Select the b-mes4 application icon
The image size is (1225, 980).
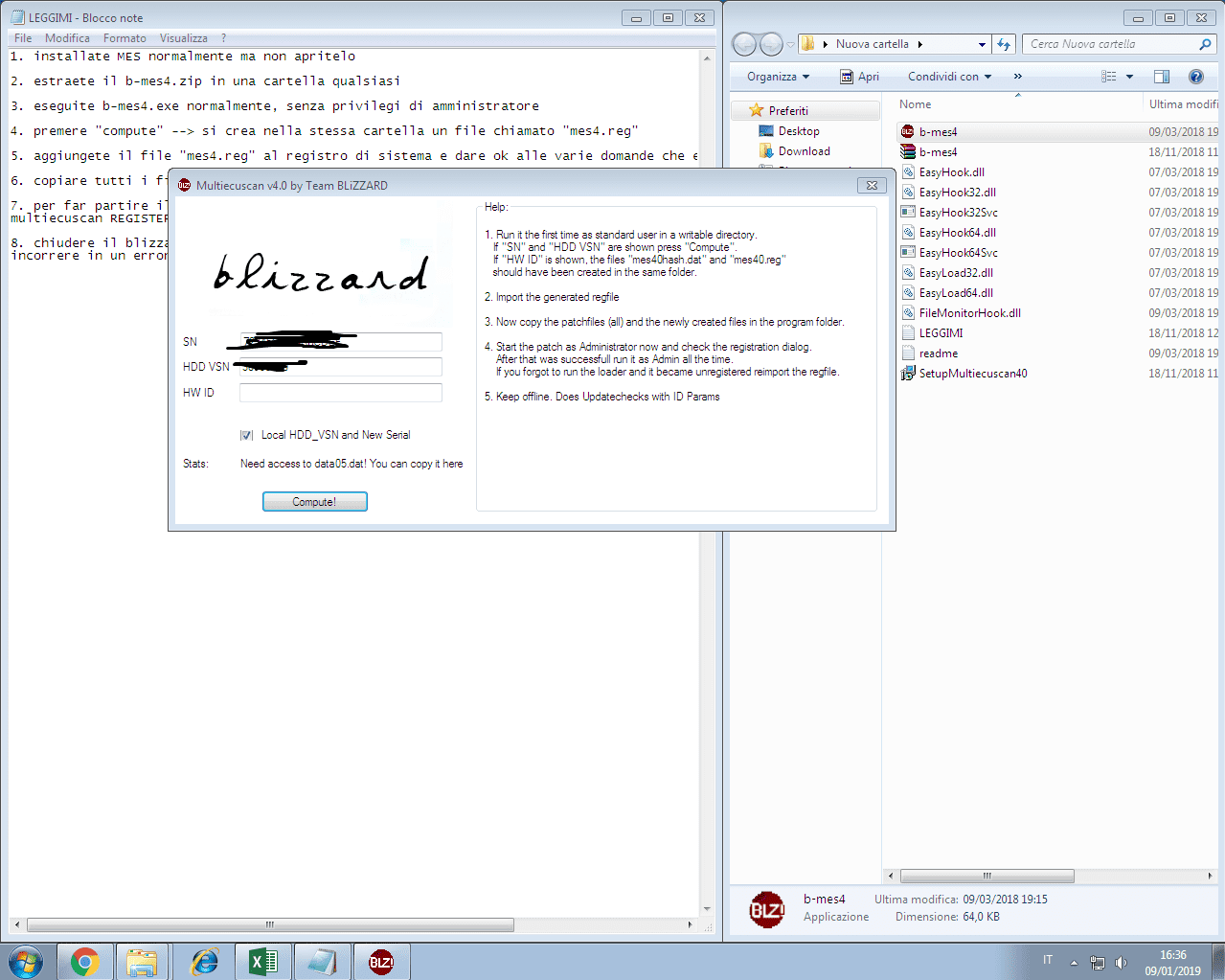pos(908,132)
